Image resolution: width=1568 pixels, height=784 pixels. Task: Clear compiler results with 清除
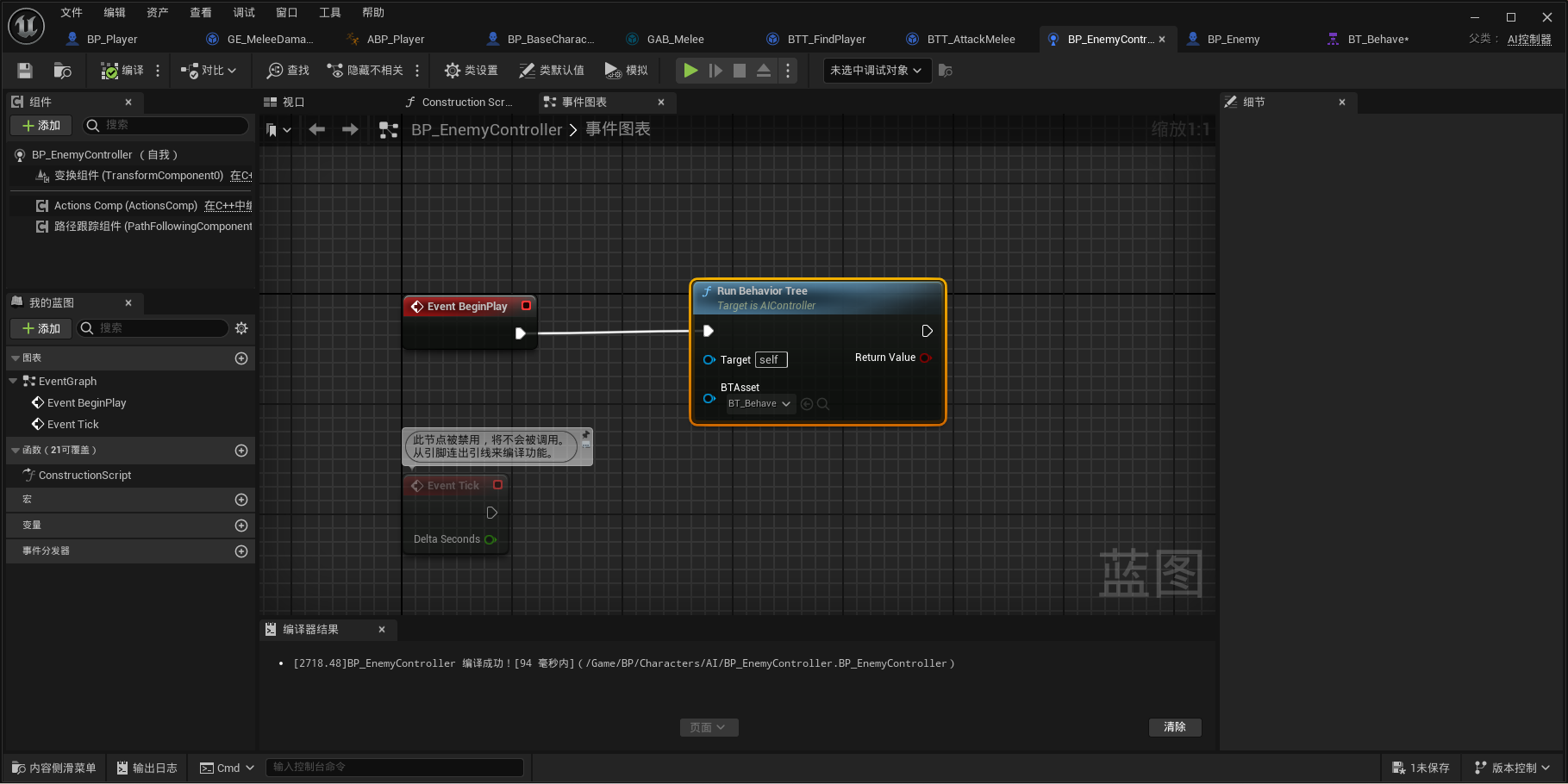1175,727
